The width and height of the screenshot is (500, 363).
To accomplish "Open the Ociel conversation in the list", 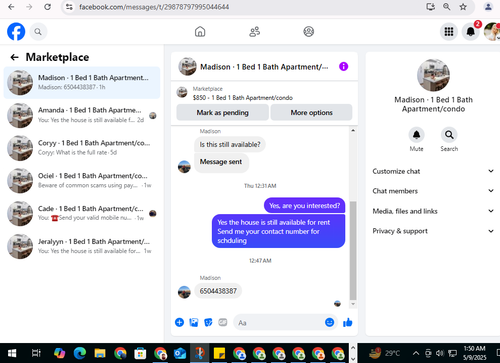I will (82, 181).
